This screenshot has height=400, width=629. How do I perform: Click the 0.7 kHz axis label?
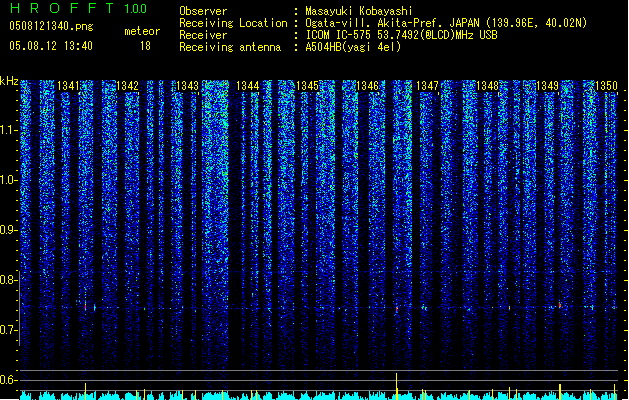click(9, 330)
